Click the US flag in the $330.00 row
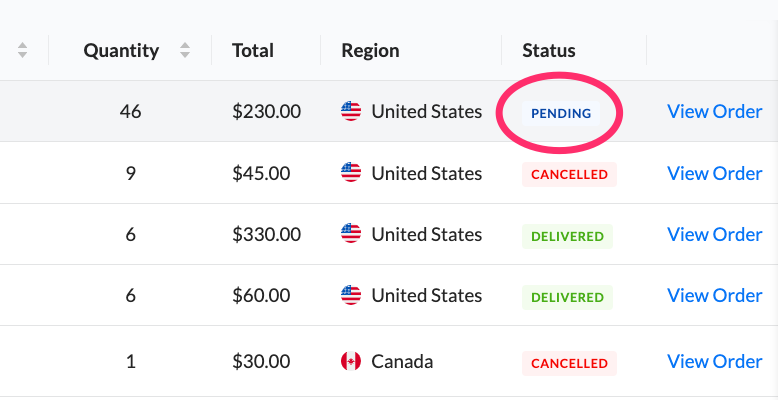This screenshot has width=778, height=400. point(351,234)
